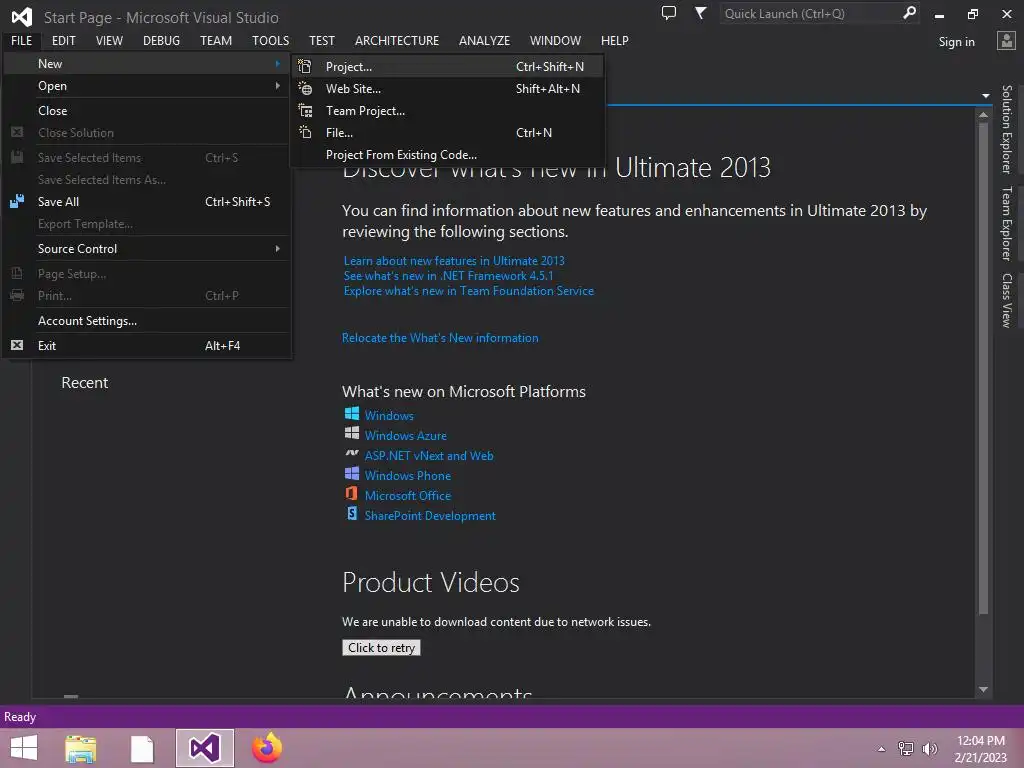The width and height of the screenshot is (1024, 768).
Task: Select Account Settings in File menu
Action: tap(147, 321)
